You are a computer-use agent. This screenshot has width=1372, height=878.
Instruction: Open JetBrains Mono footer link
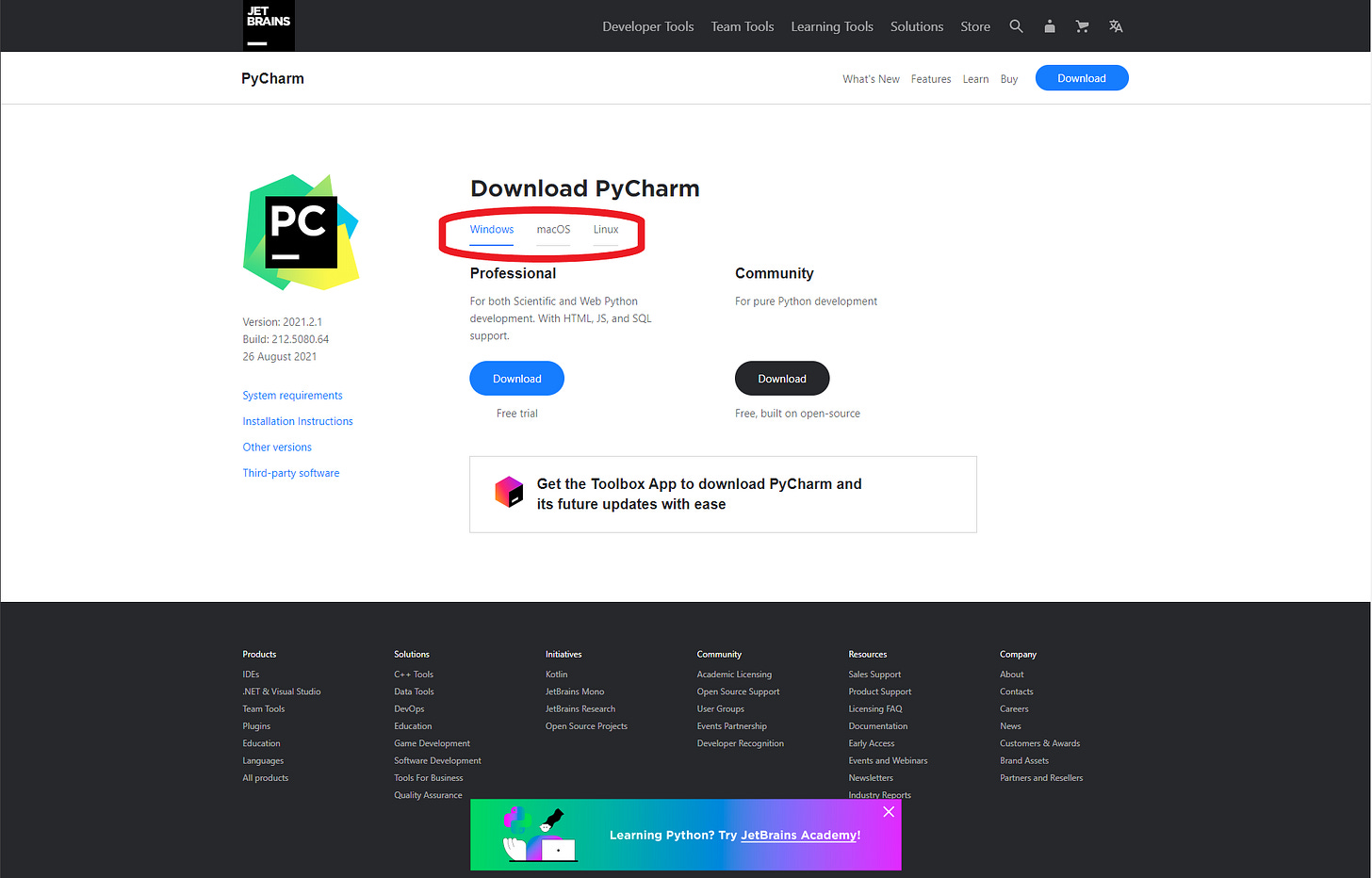click(575, 691)
